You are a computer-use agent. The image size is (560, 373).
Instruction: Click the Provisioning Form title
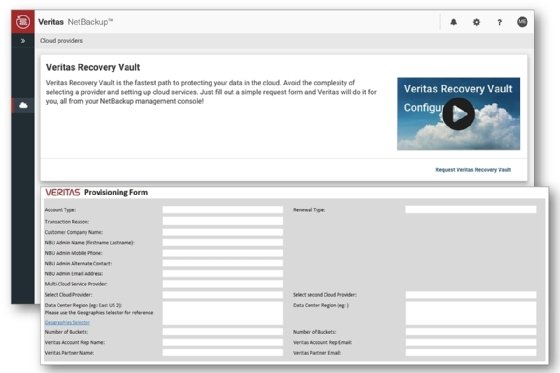coord(116,192)
